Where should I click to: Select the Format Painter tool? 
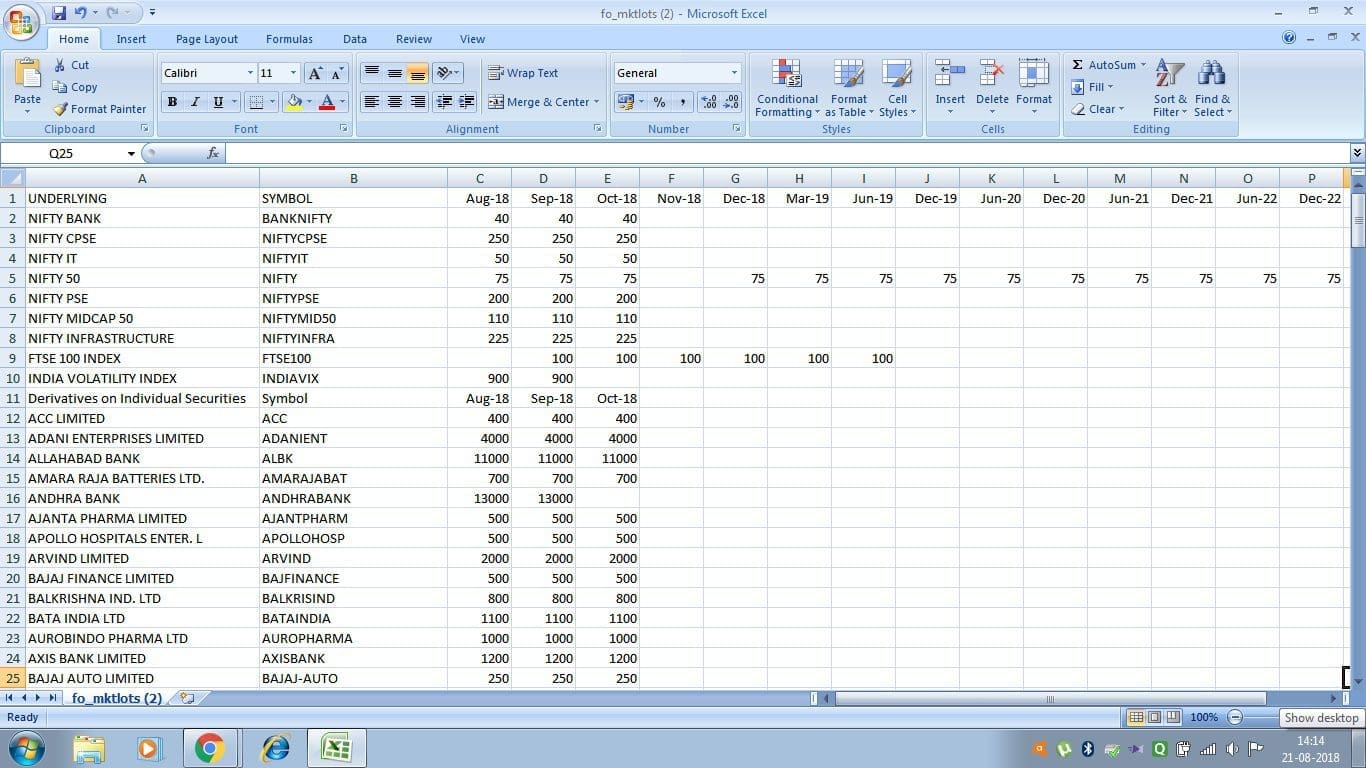point(99,109)
